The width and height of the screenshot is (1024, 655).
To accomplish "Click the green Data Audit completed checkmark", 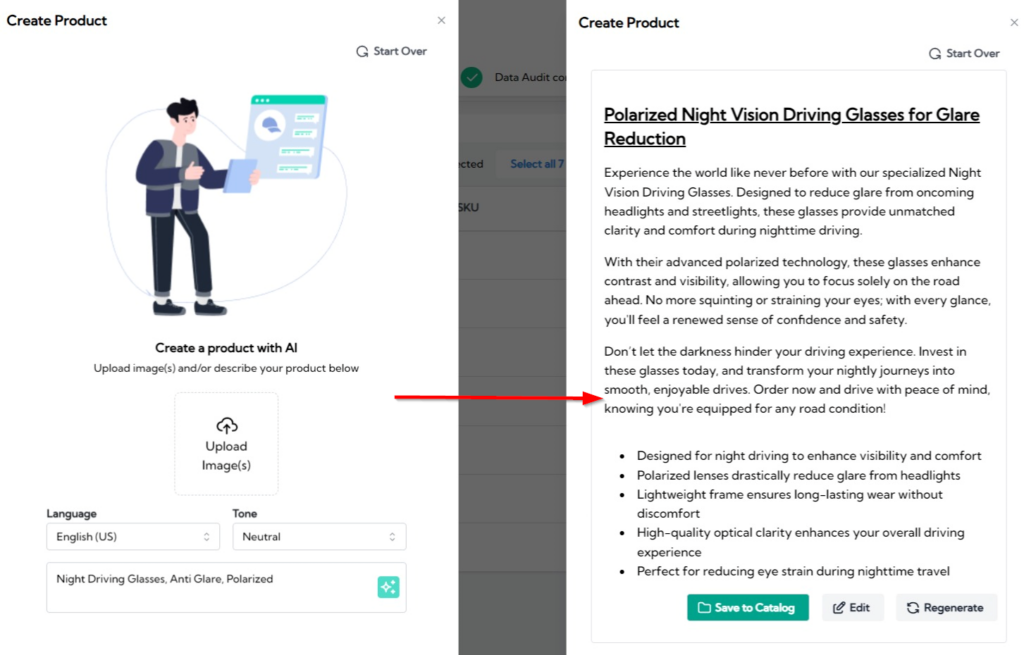I will [x=471, y=77].
